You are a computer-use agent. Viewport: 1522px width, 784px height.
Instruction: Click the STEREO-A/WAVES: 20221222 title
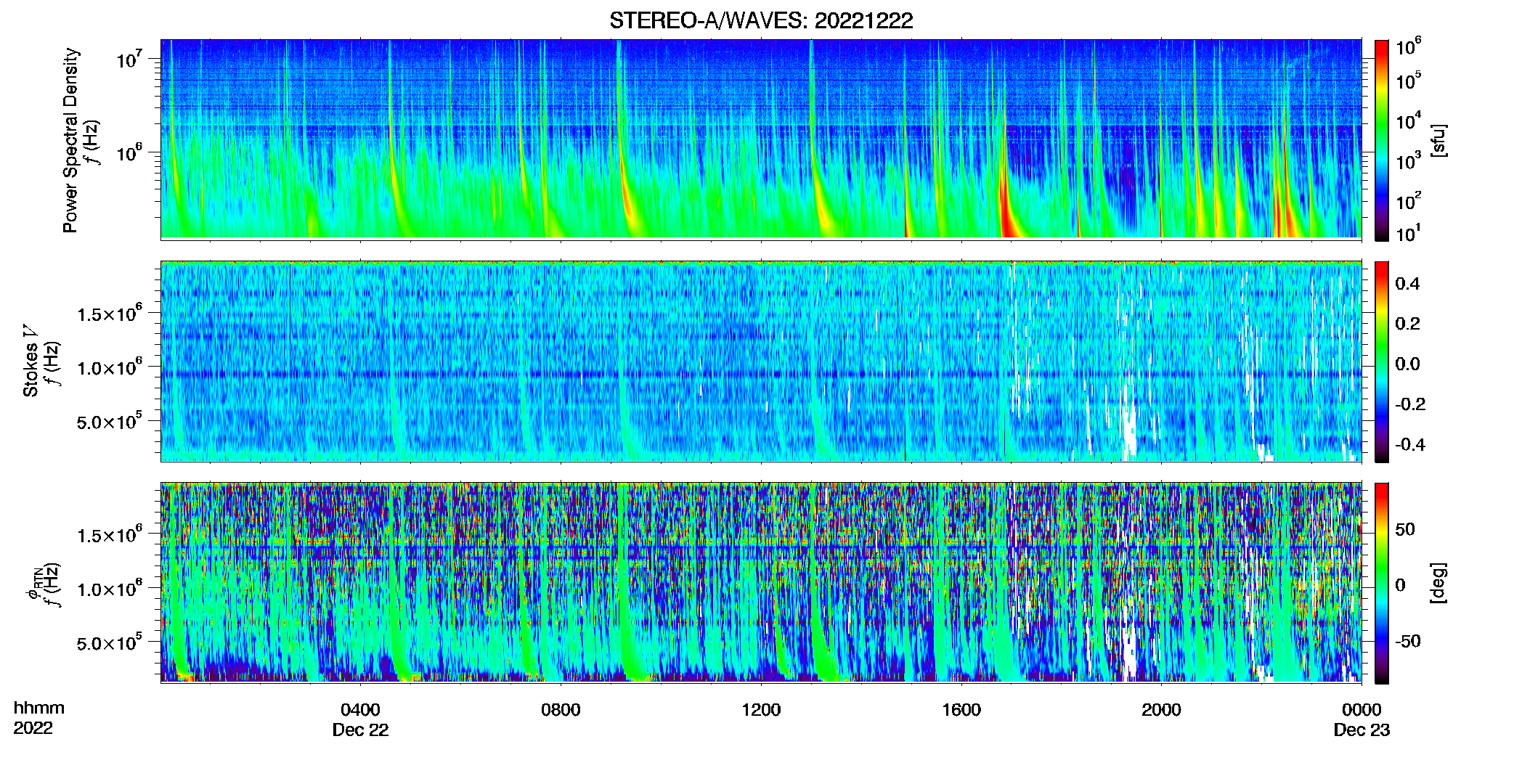pos(761,20)
